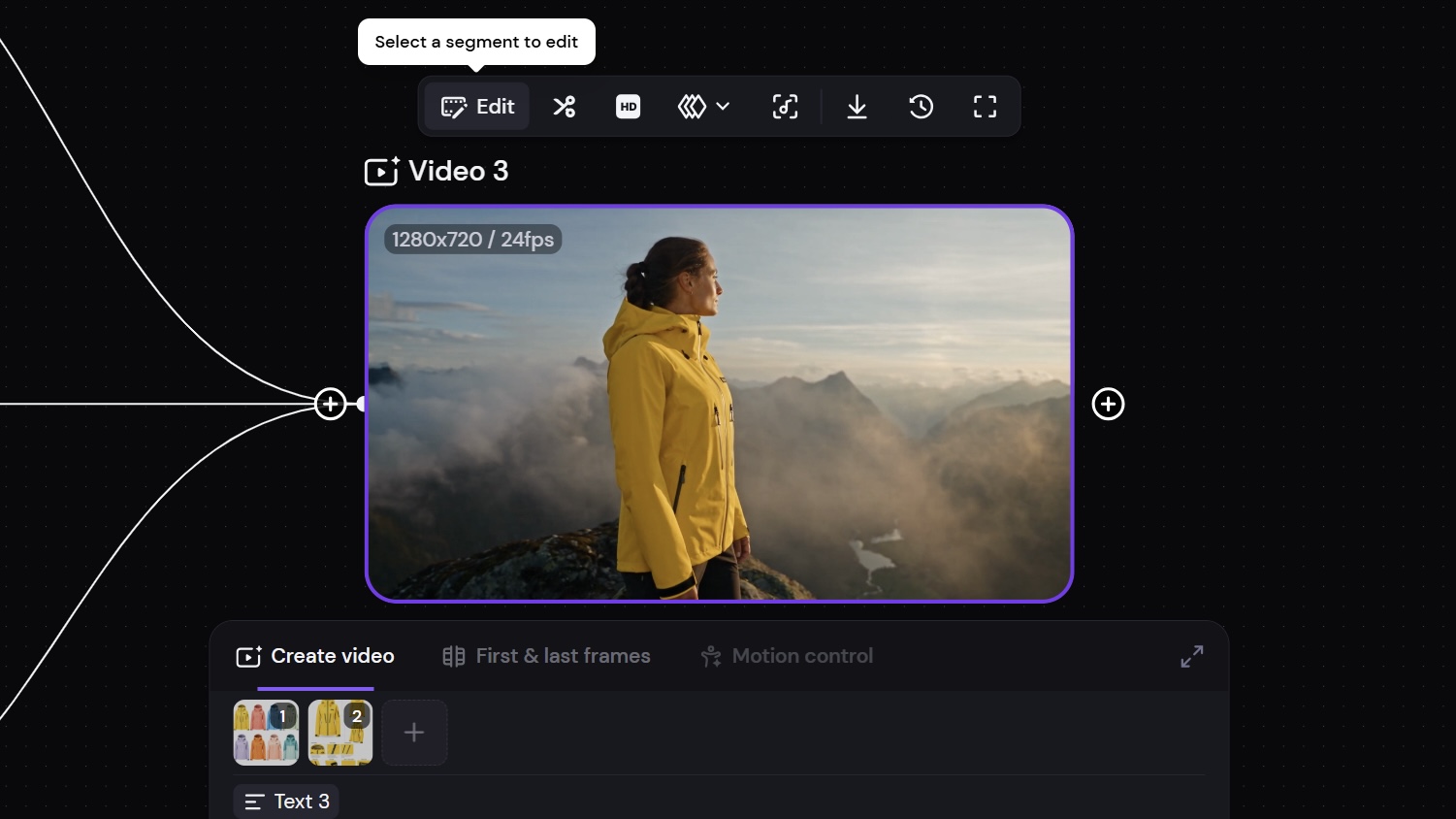Select reference image thumbnail numbered 1
Viewport: 1456px width, 819px height.
pos(266,733)
